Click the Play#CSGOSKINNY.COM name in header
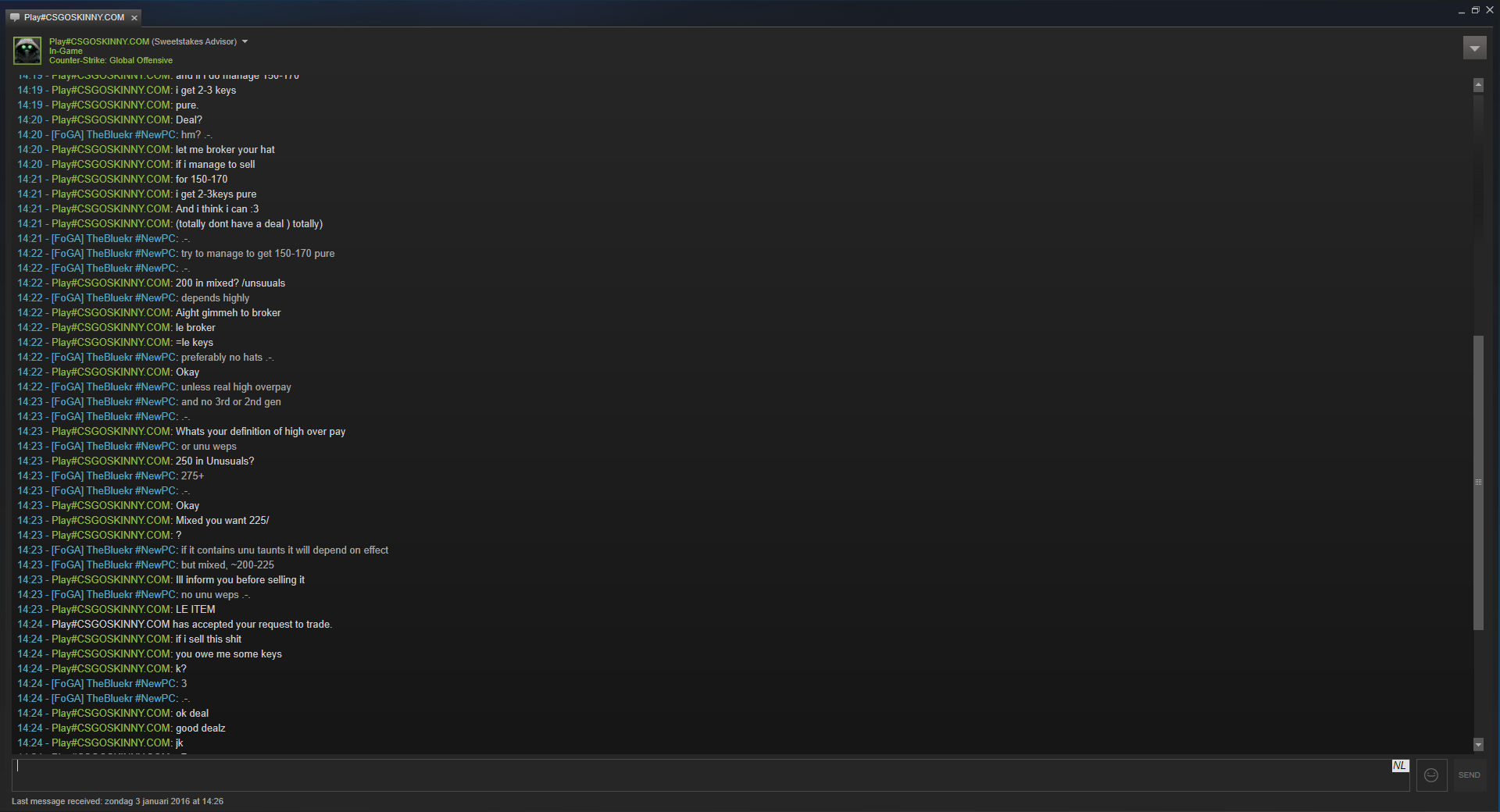This screenshot has height=812, width=1500. tap(99, 41)
